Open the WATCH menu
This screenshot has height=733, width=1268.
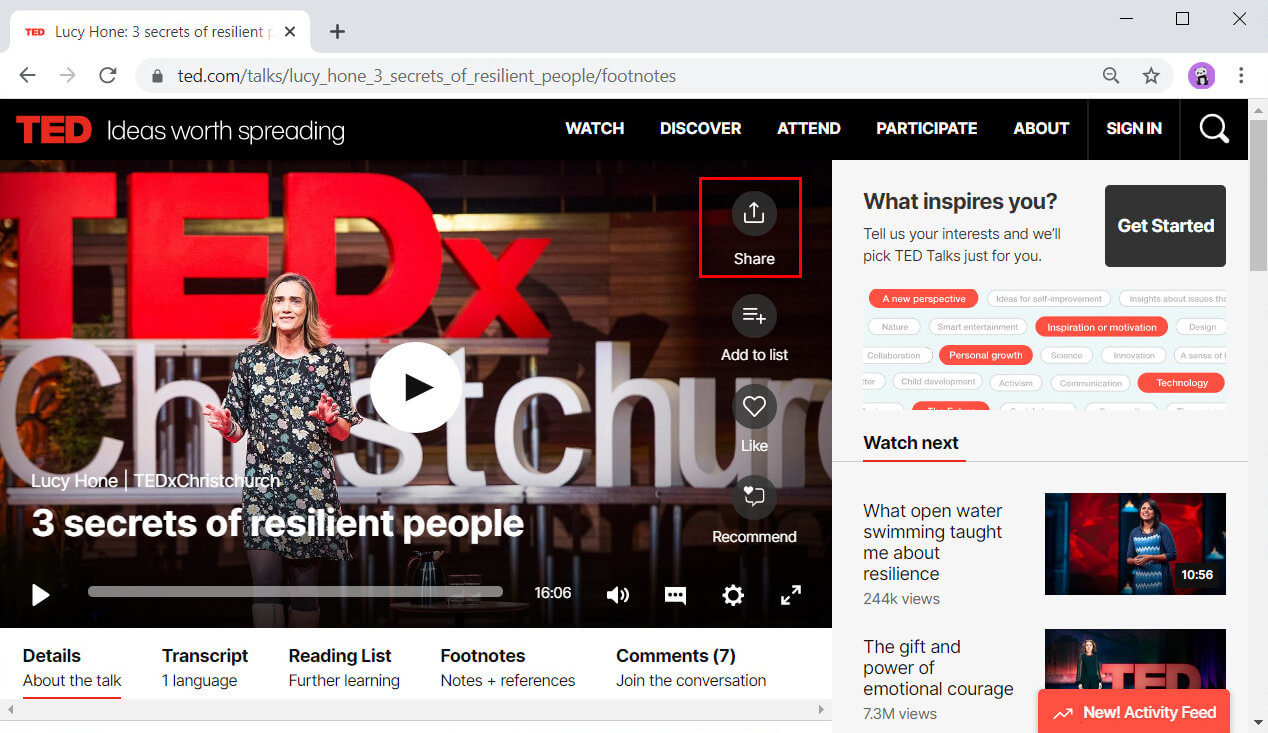(x=594, y=128)
